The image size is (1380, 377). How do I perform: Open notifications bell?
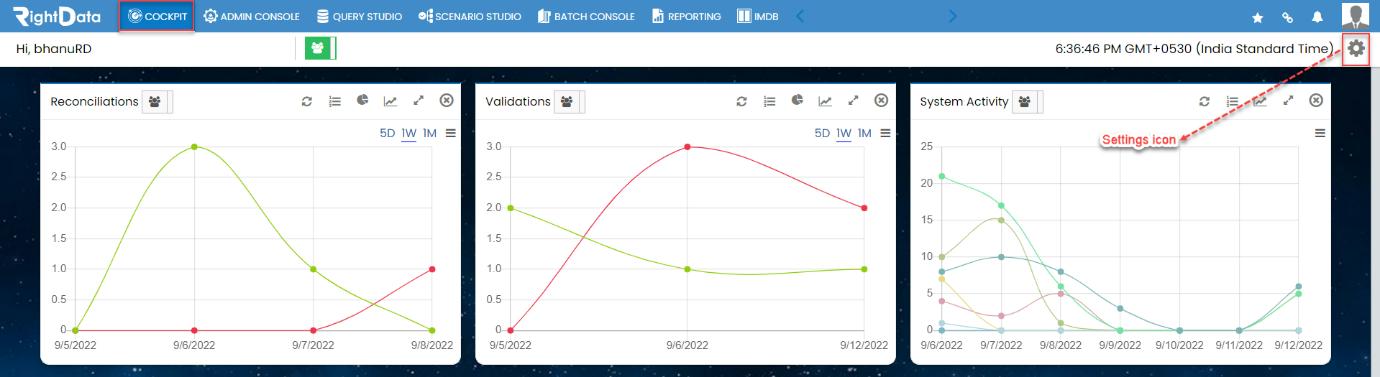(1317, 17)
